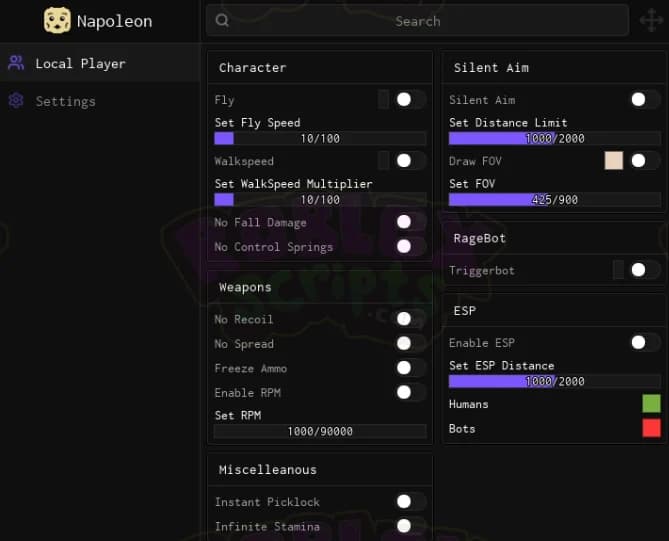Toggle the No Spread switch
Viewport: 669px width, 541px height.
click(x=410, y=343)
